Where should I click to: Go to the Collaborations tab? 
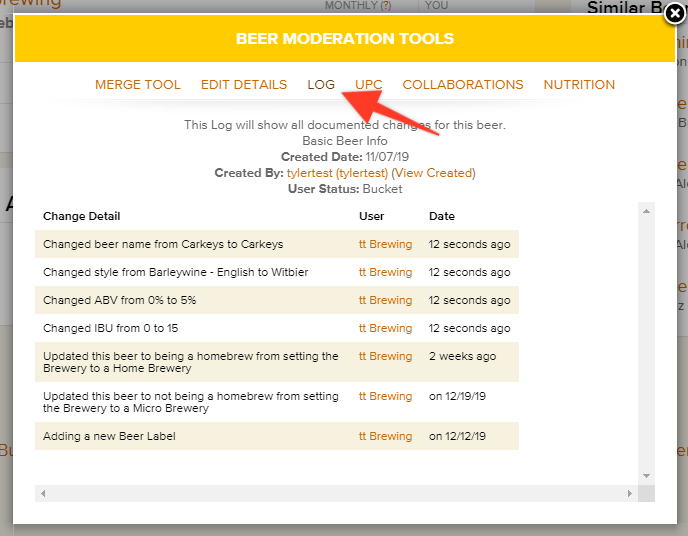tap(463, 85)
